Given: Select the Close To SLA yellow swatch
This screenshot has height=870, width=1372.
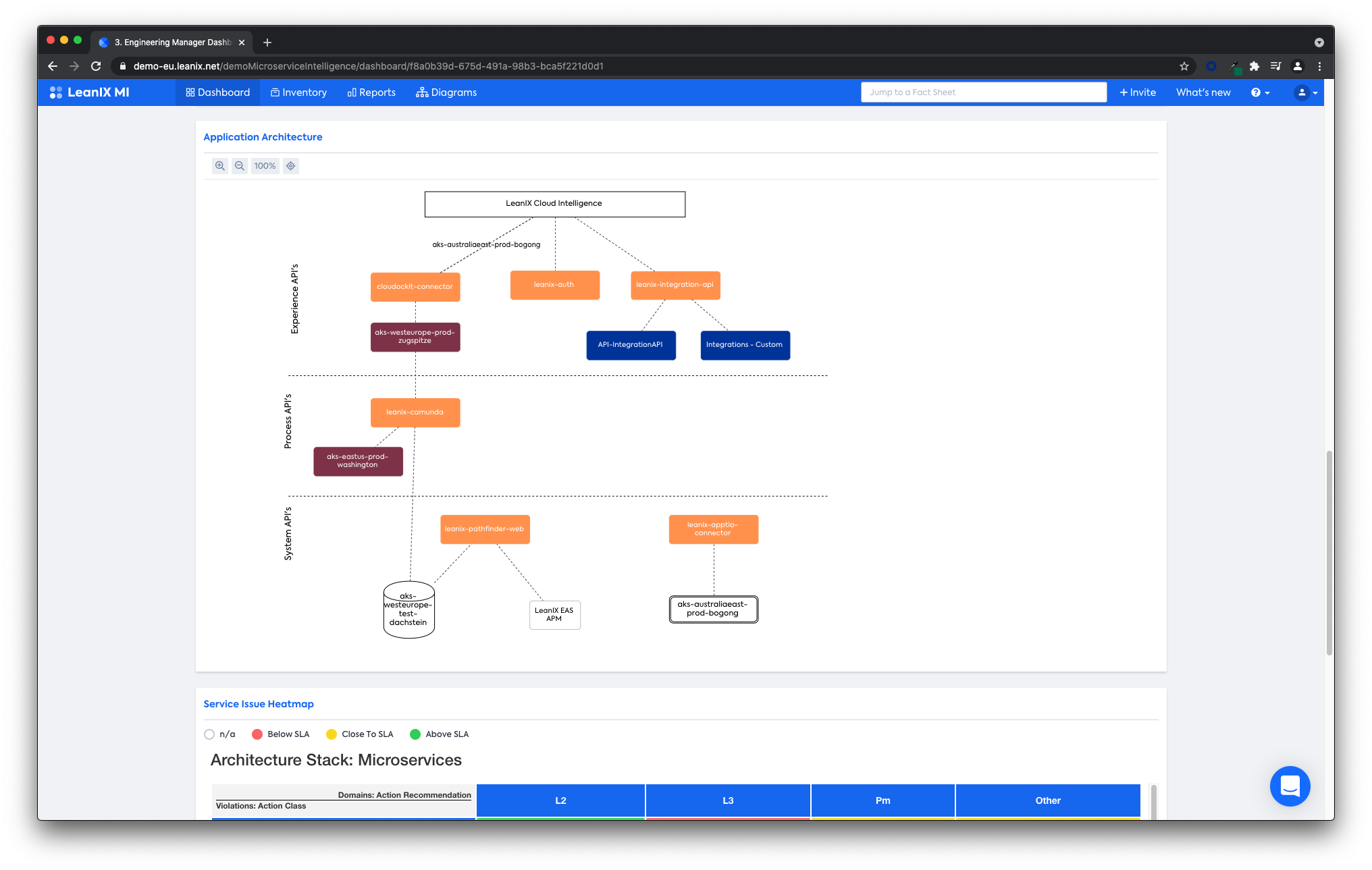Looking at the screenshot, I should [332, 734].
